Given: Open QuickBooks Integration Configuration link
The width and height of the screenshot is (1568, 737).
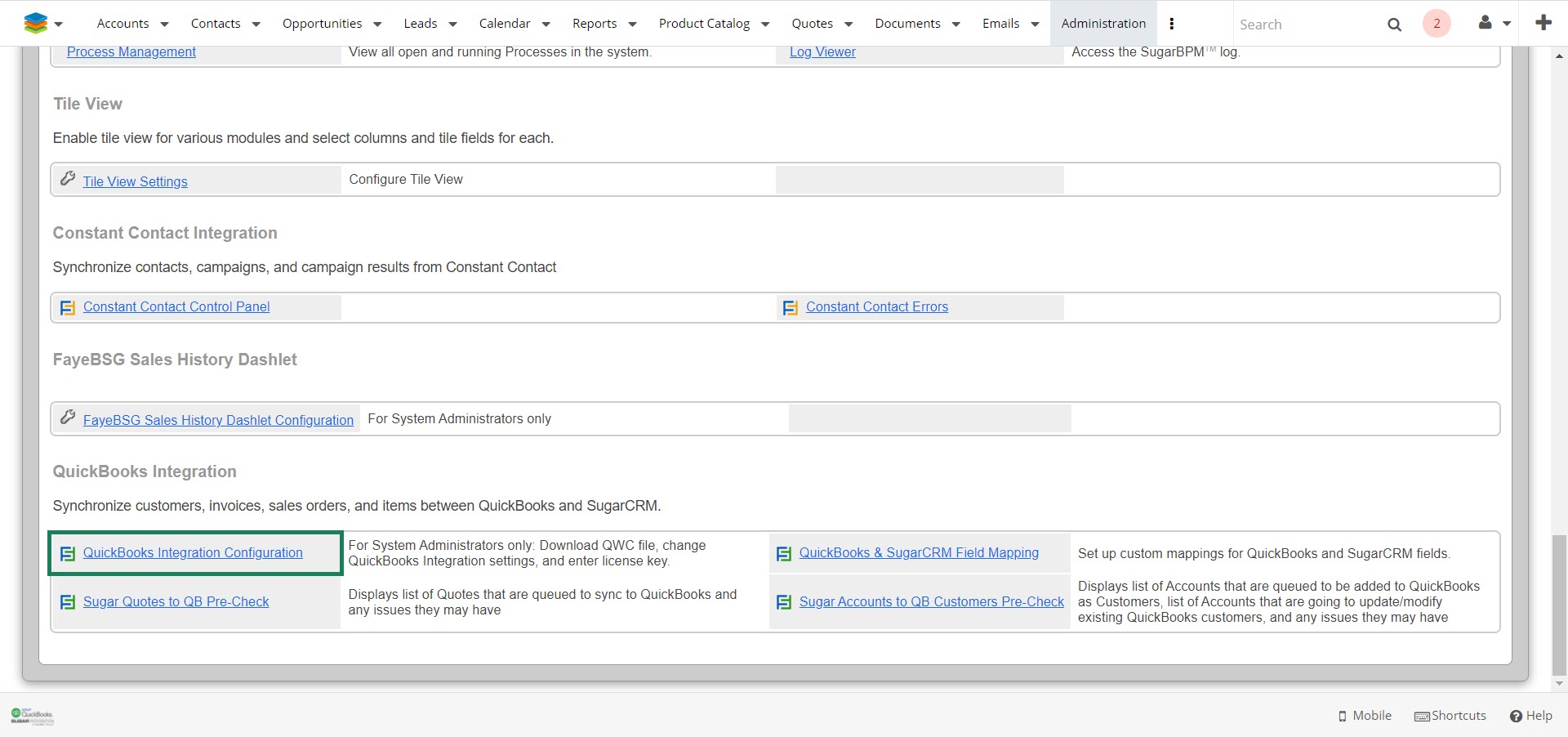Looking at the screenshot, I should (193, 553).
